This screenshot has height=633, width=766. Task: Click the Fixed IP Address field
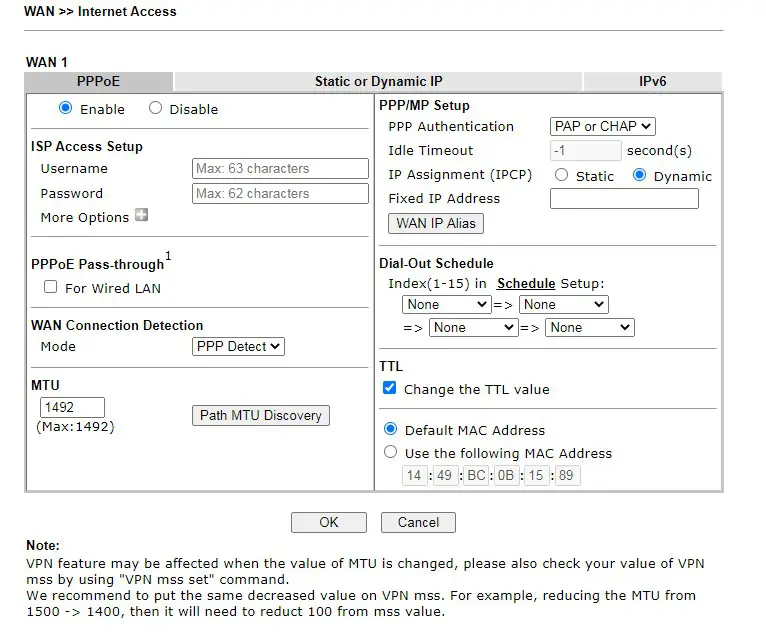pos(624,198)
